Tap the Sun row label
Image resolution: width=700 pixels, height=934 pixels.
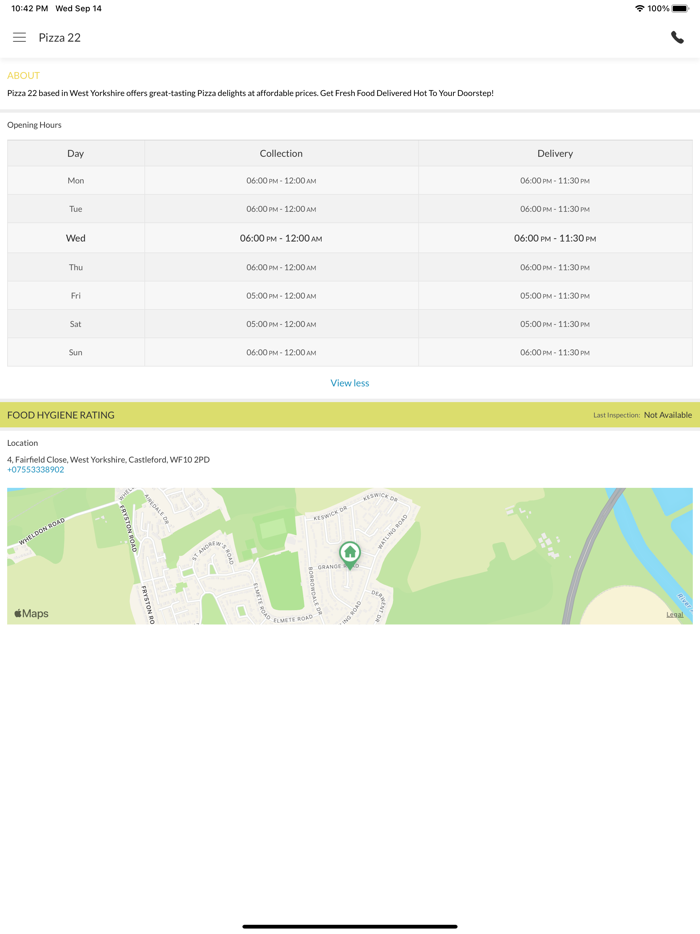tap(76, 352)
